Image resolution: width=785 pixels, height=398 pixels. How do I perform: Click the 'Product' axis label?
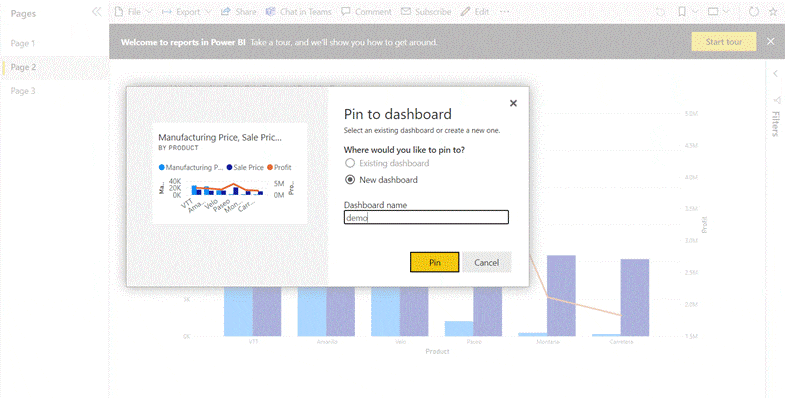pyautogui.click(x=437, y=351)
